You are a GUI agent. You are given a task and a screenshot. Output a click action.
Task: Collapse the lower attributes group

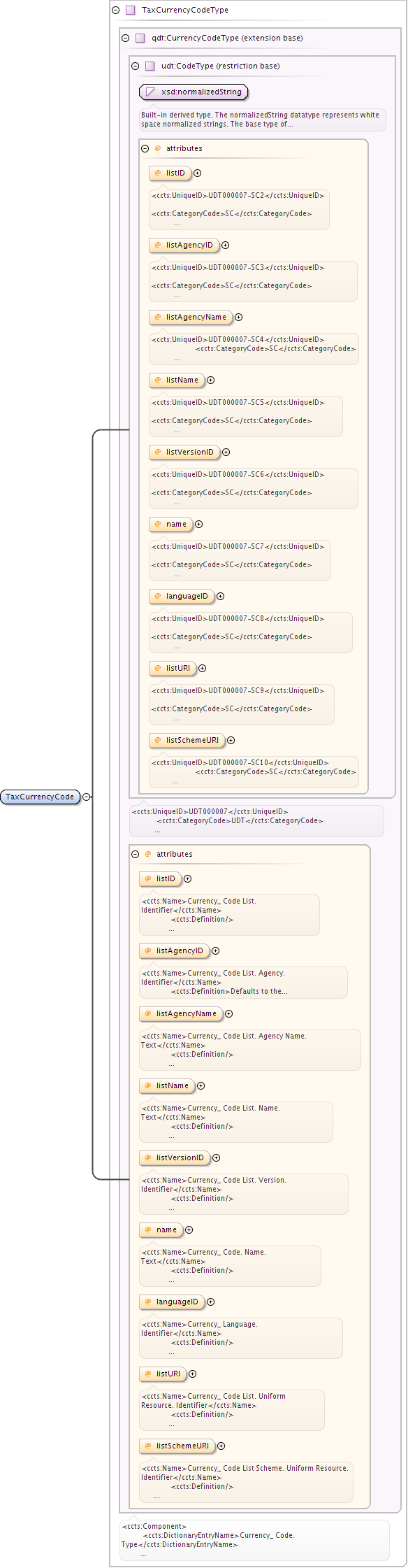pos(136,855)
